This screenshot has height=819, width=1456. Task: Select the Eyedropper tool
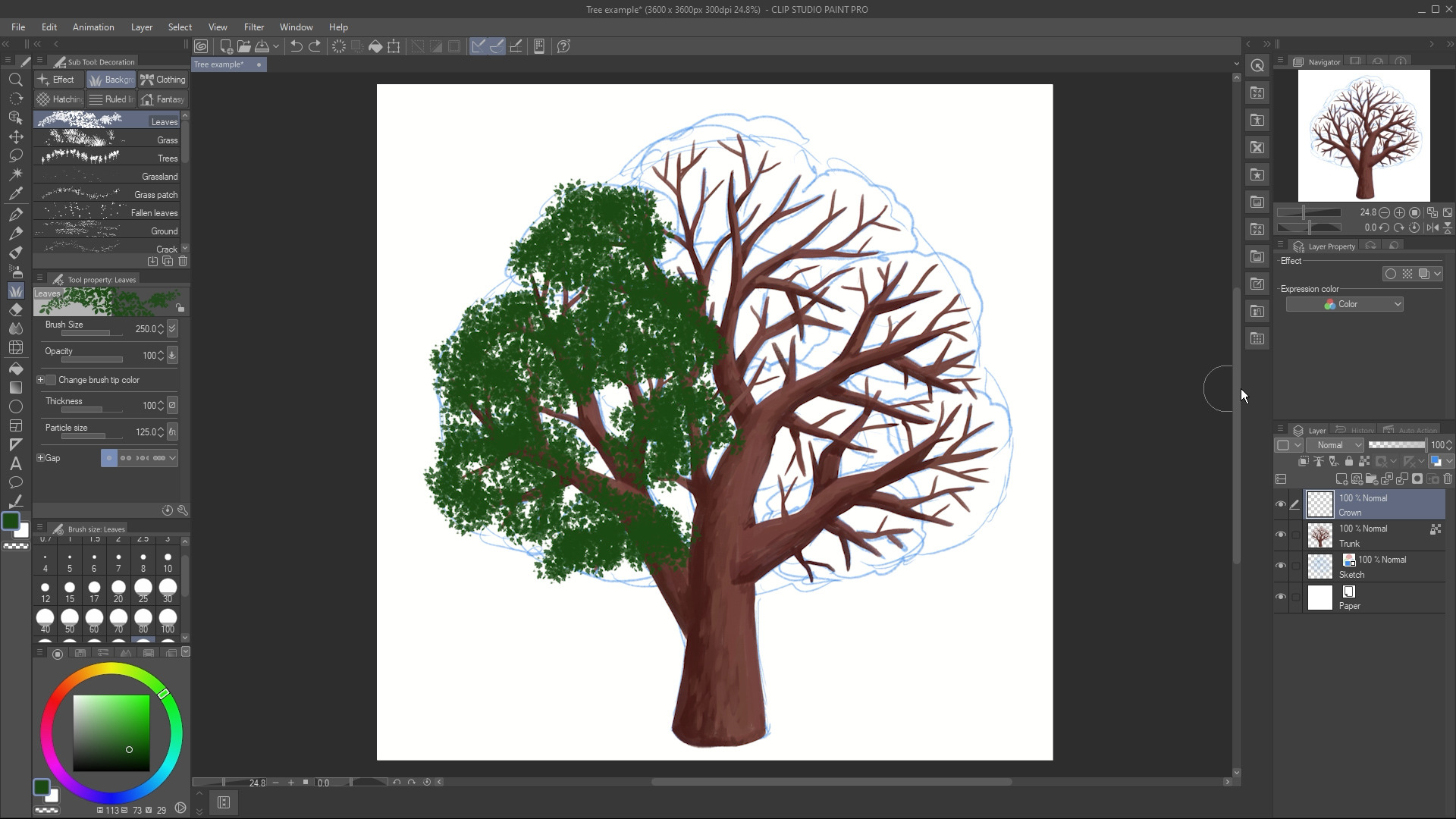[x=16, y=194]
